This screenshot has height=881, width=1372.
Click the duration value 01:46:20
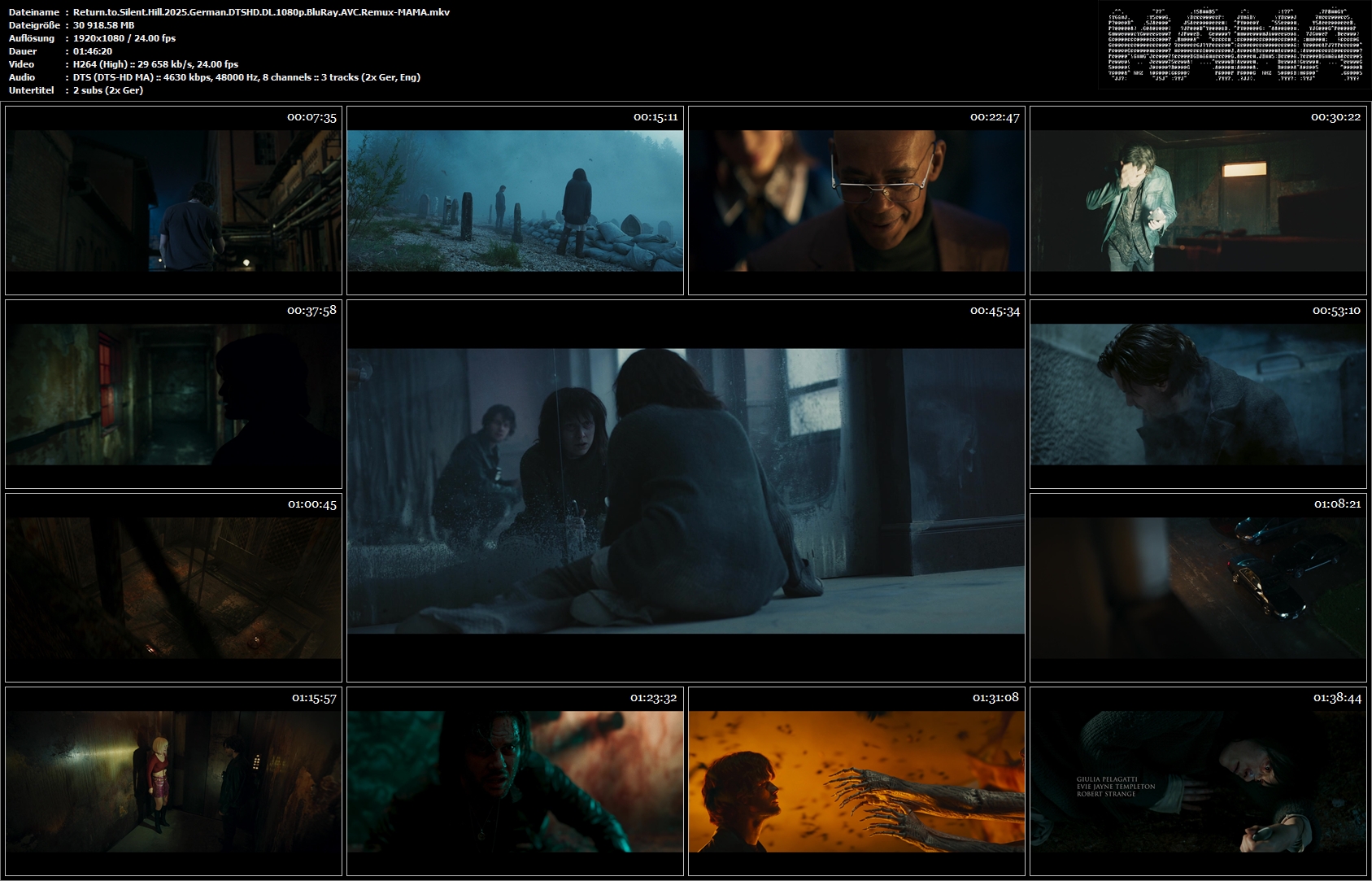pos(93,51)
